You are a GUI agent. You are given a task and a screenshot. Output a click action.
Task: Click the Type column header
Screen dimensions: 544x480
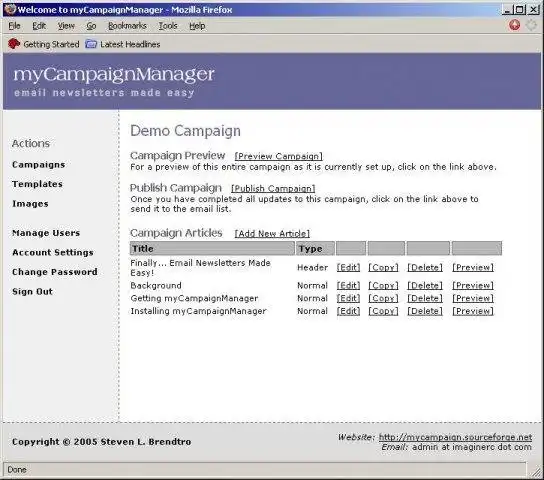tap(315, 248)
